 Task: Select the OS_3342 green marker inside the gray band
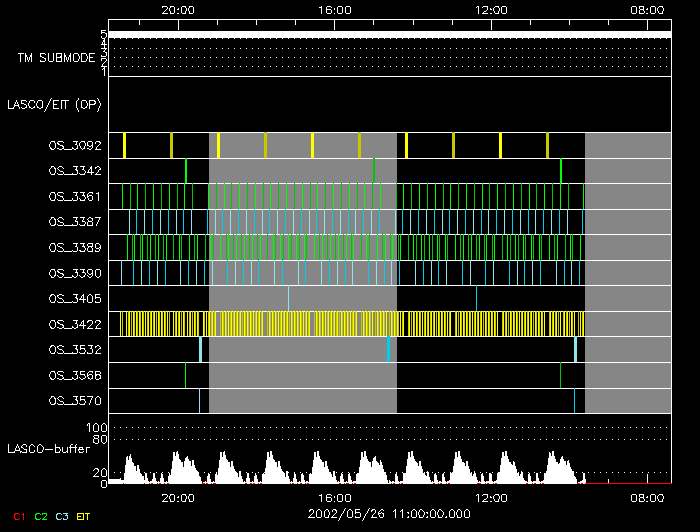(374, 170)
